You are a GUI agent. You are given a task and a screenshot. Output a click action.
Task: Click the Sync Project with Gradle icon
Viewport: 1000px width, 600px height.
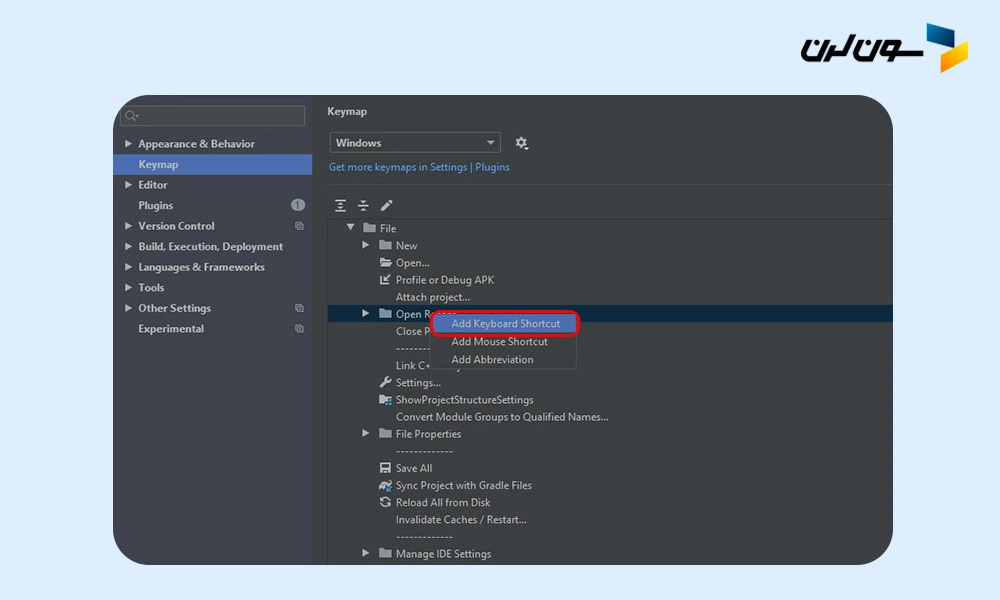tap(385, 485)
